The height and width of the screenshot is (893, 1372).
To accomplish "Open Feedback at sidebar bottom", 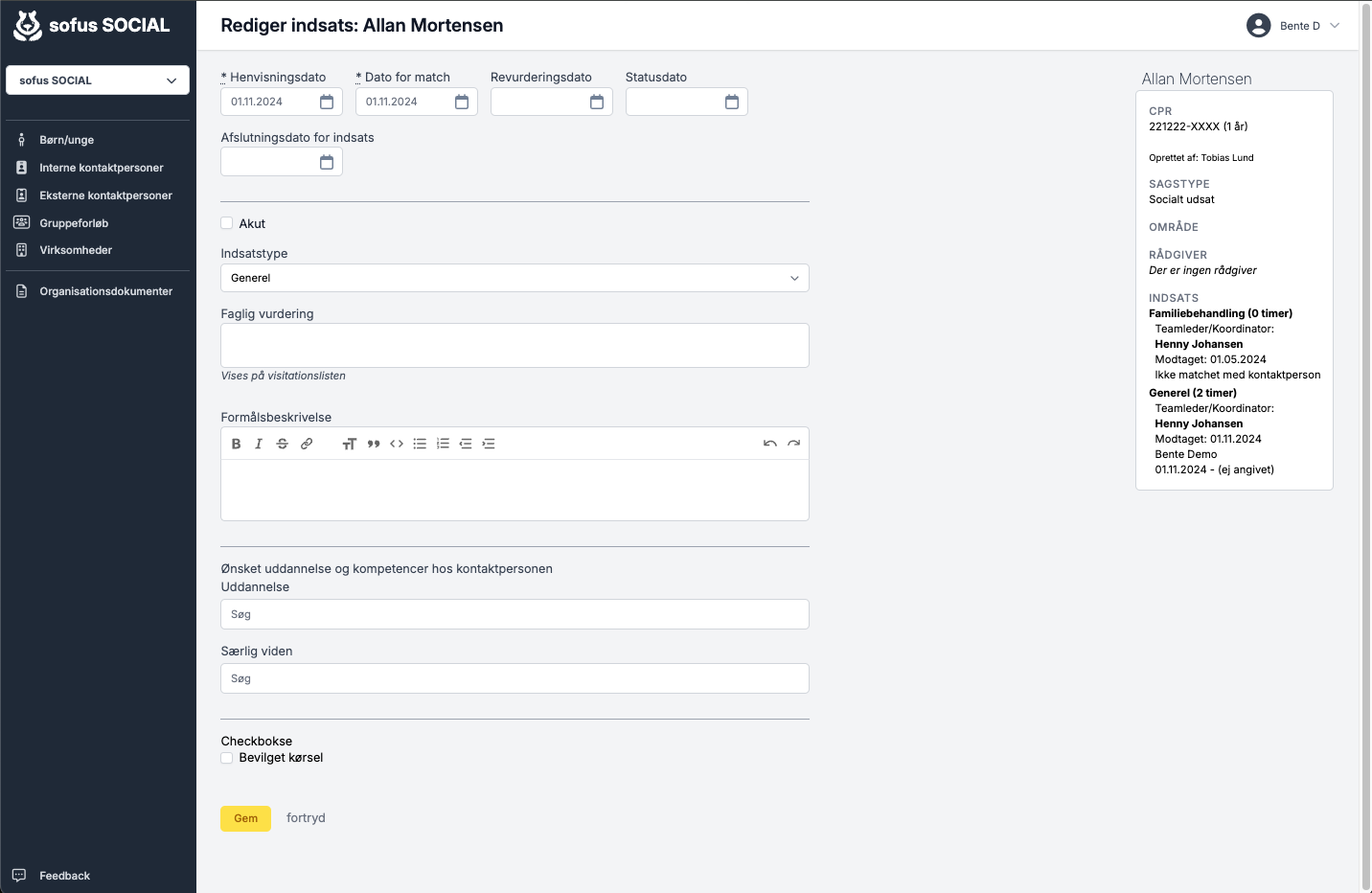I will point(64,876).
